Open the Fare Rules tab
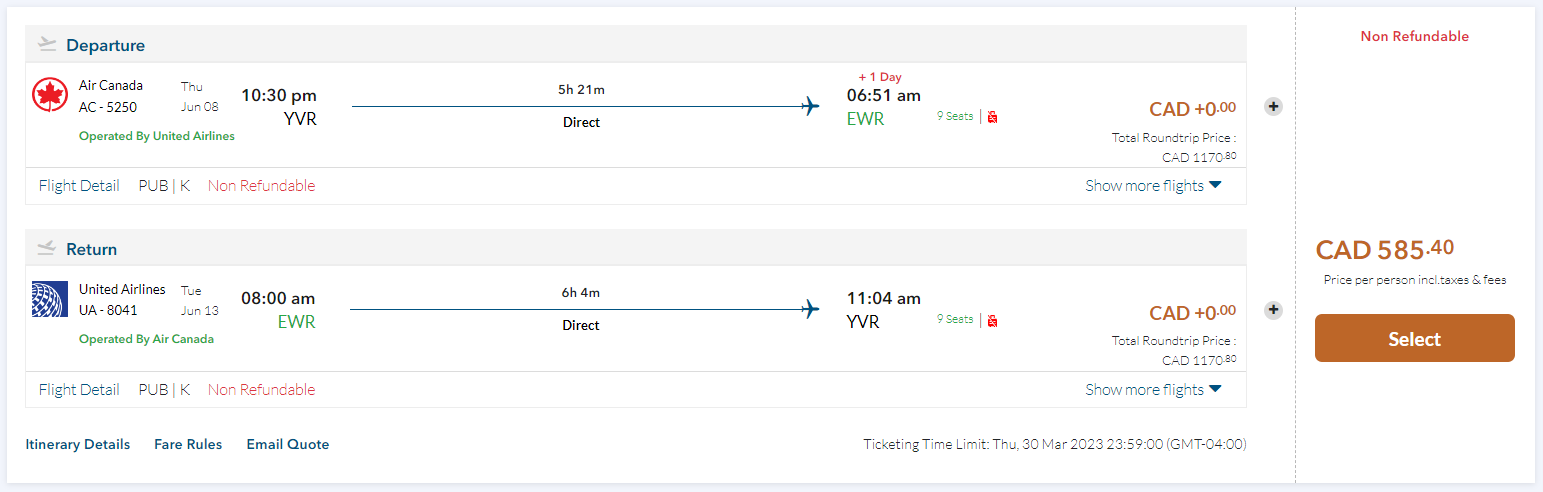The image size is (1543, 492). (x=188, y=444)
